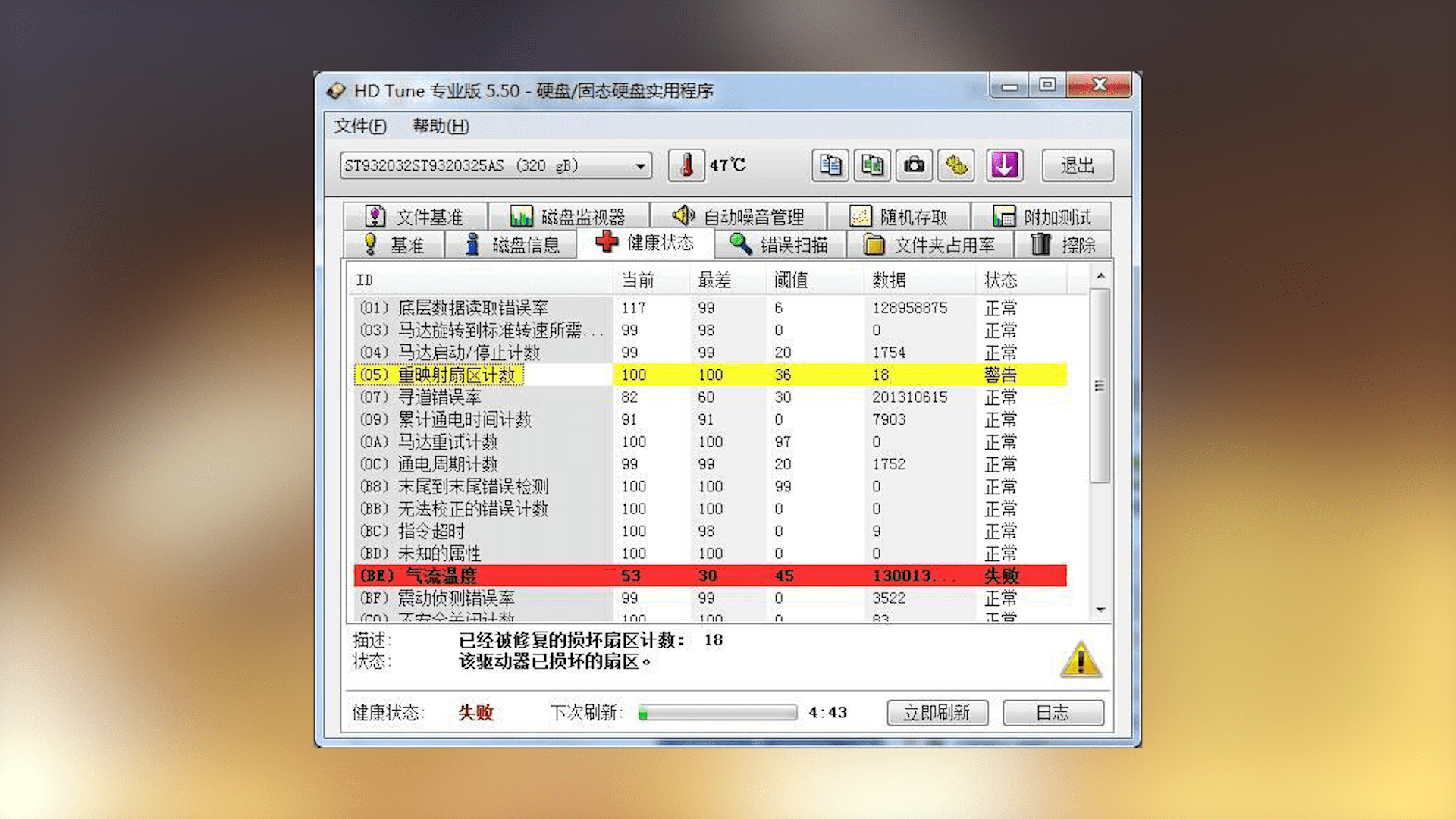
Task: Select row (03) 马达旋转到标准转速所需
Action: pyautogui.click(x=711, y=330)
